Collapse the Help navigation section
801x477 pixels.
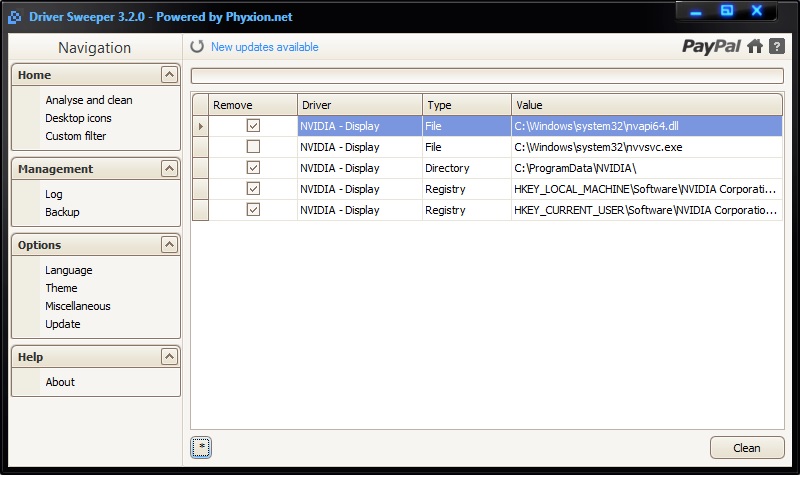tap(169, 356)
